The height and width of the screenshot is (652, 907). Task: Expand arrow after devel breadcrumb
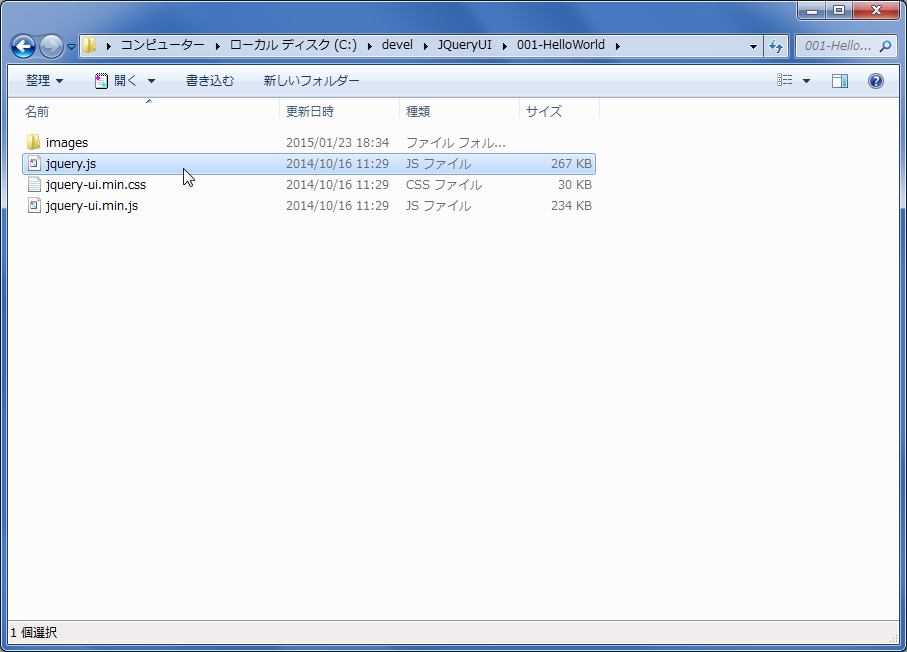426,46
